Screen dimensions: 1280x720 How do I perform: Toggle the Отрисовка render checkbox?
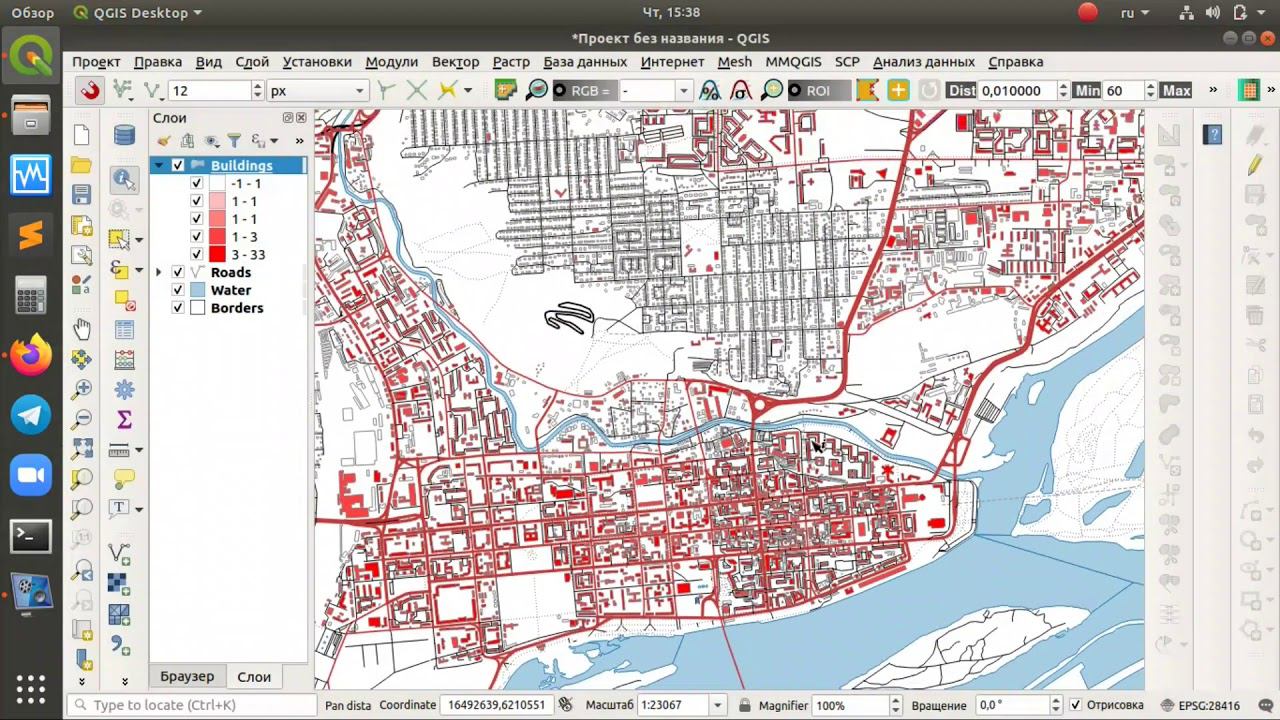(x=1076, y=705)
